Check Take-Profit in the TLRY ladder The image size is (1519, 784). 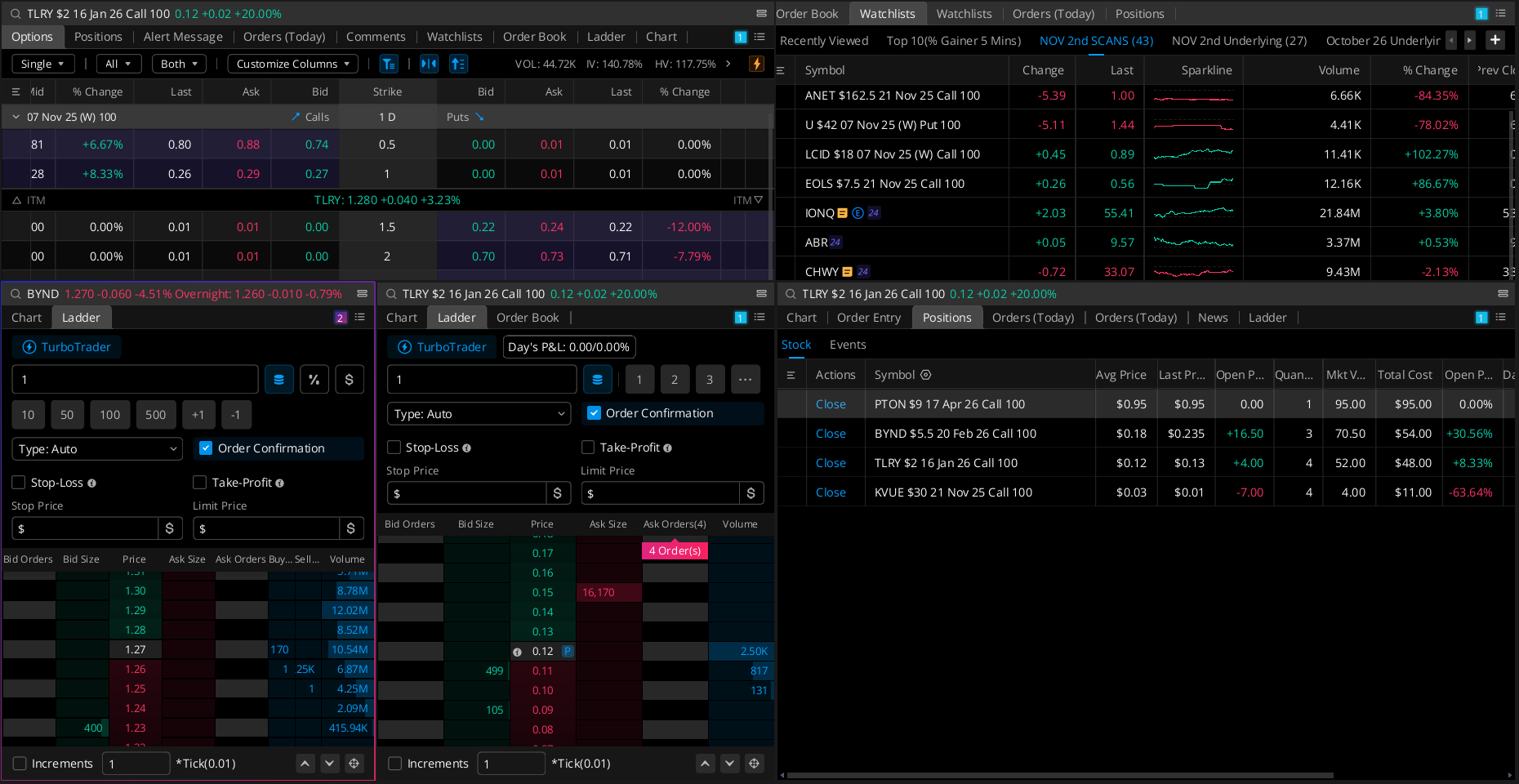click(x=588, y=448)
